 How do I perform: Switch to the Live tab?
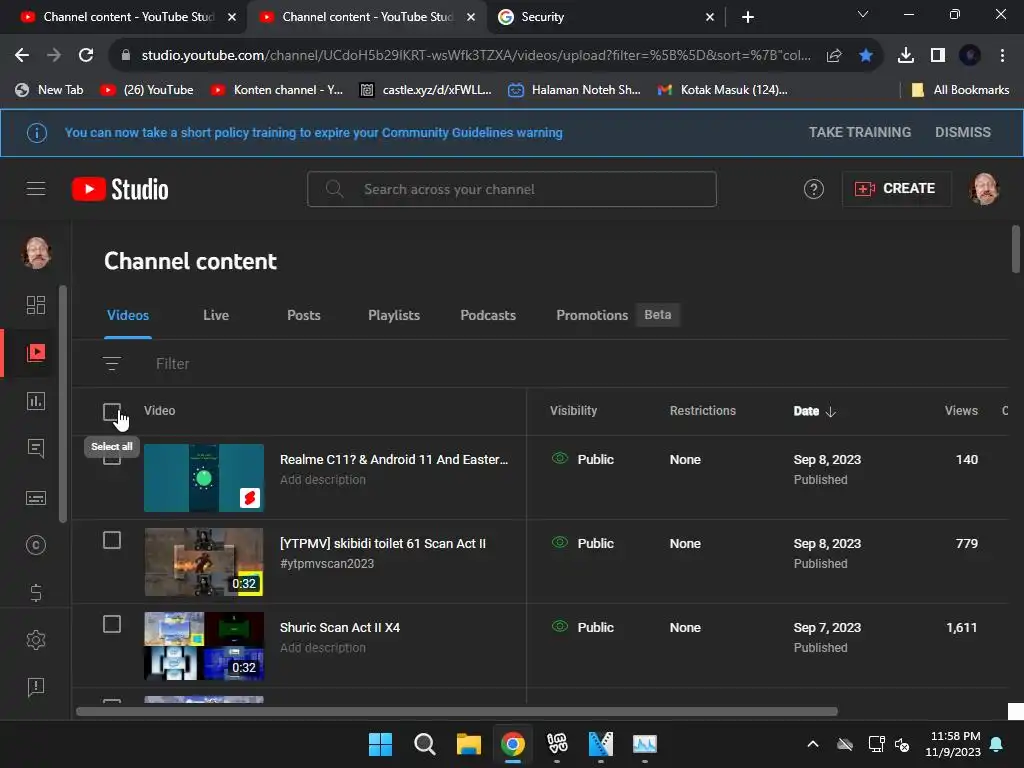(x=216, y=315)
